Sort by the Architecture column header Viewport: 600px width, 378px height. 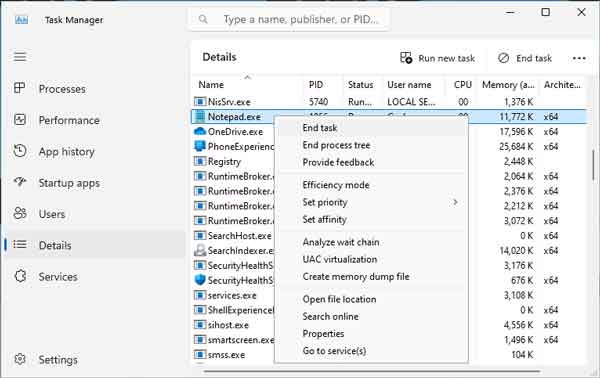[562, 85]
